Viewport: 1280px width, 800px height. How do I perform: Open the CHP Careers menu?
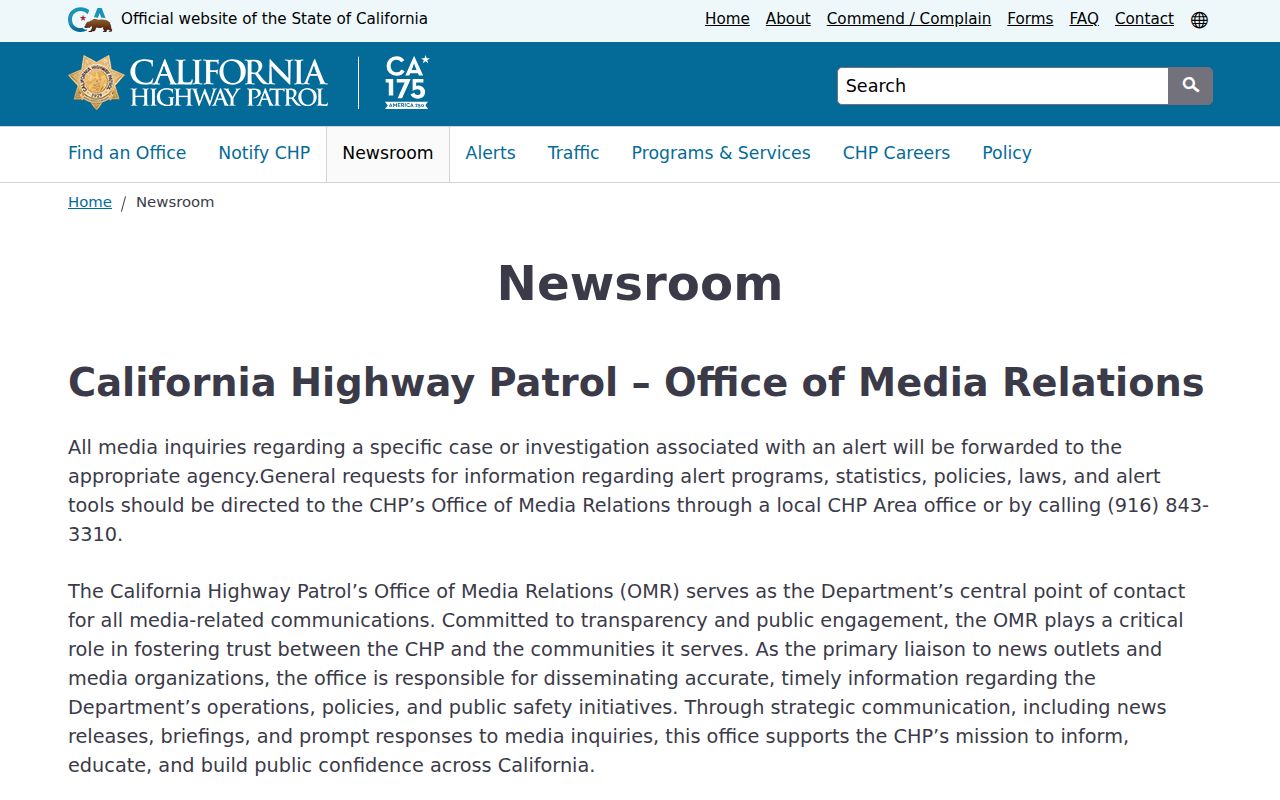(896, 153)
